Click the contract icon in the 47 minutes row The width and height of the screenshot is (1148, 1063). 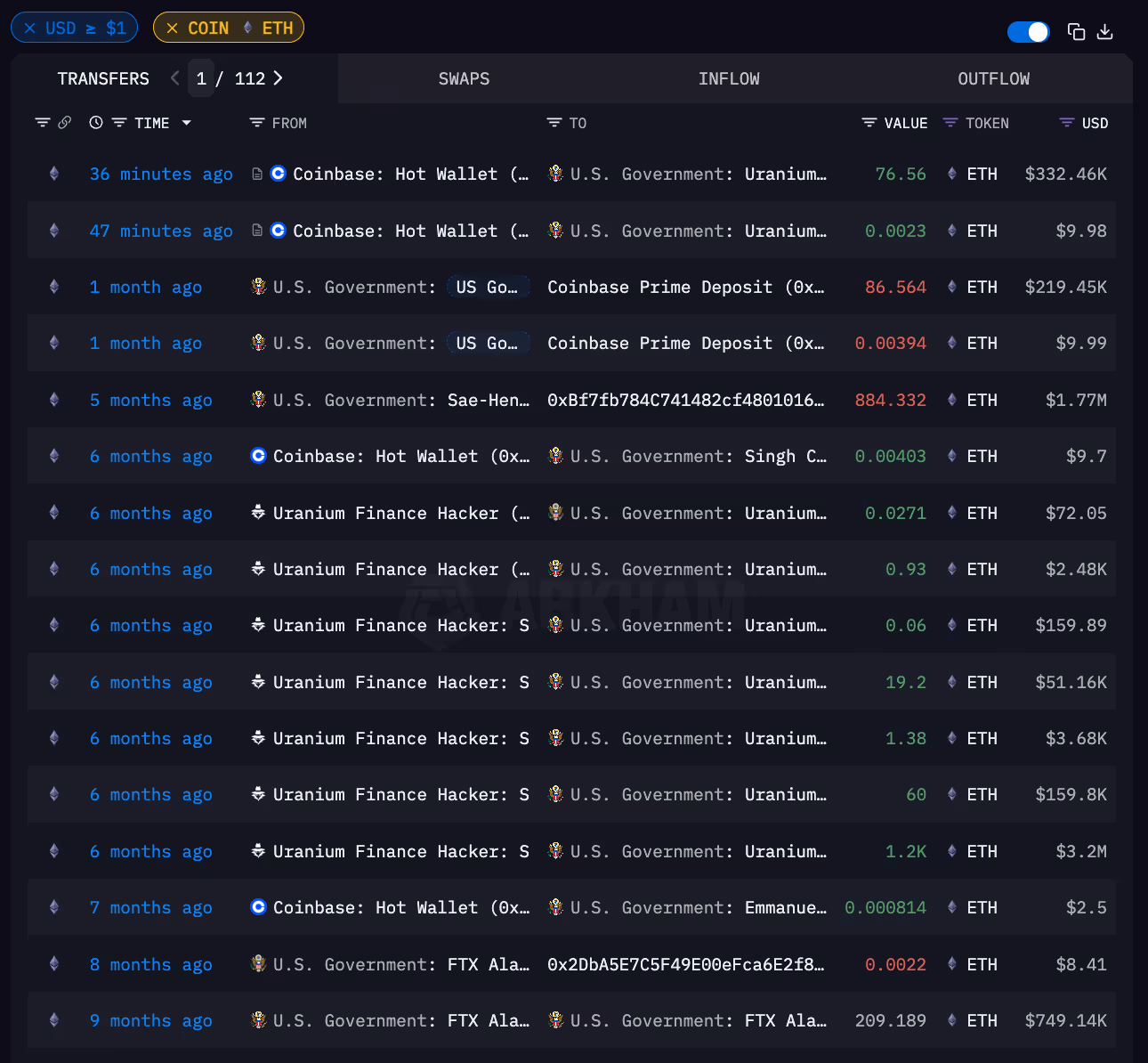point(257,231)
